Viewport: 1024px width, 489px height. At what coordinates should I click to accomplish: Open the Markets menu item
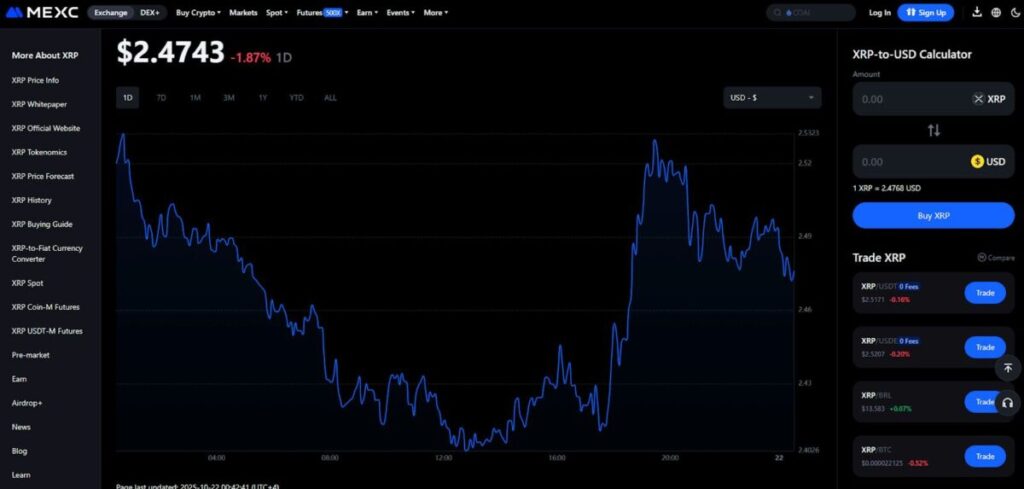click(x=243, y=13)
